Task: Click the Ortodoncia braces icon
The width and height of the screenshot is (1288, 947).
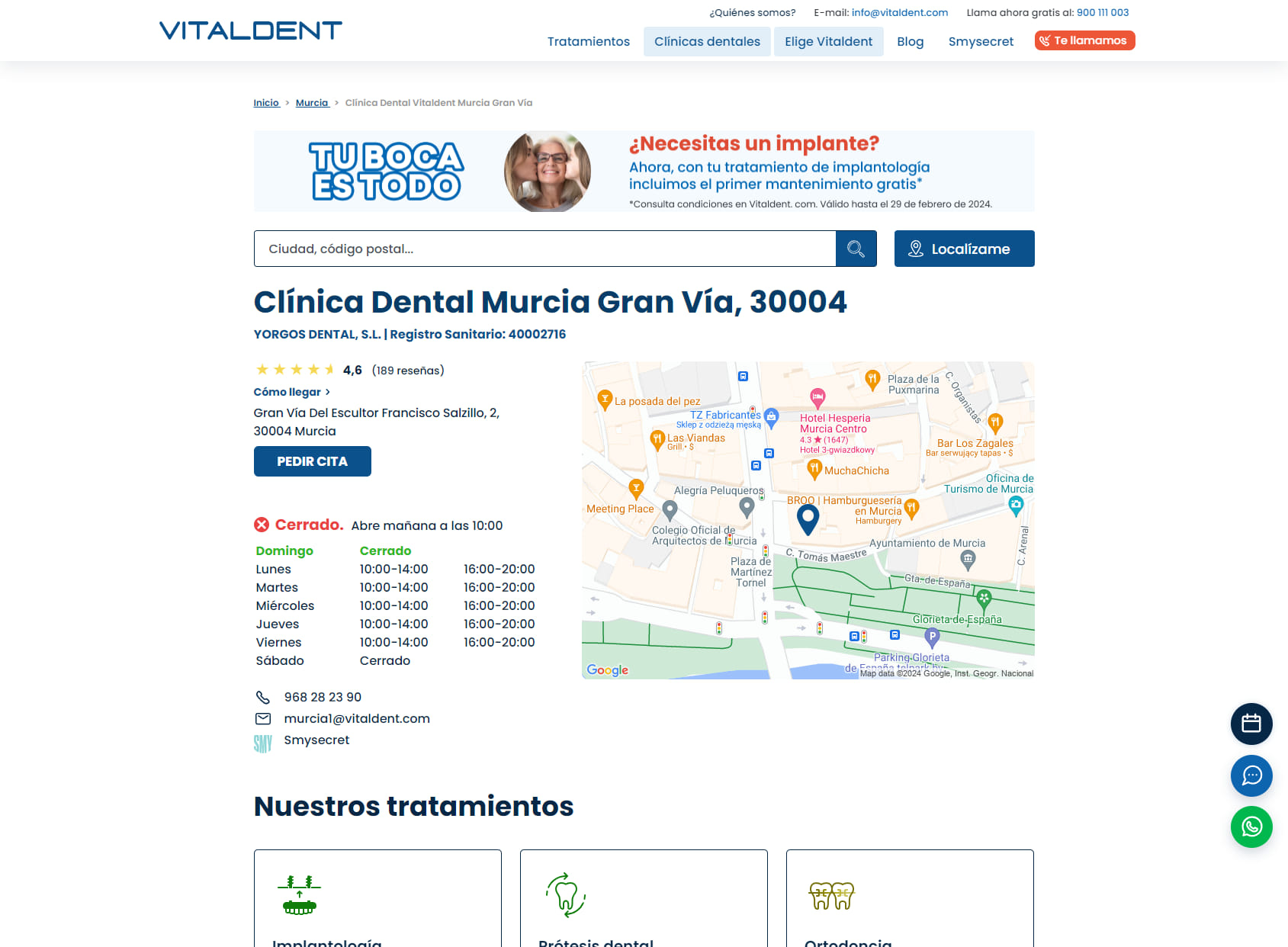Action: (832, 896)
